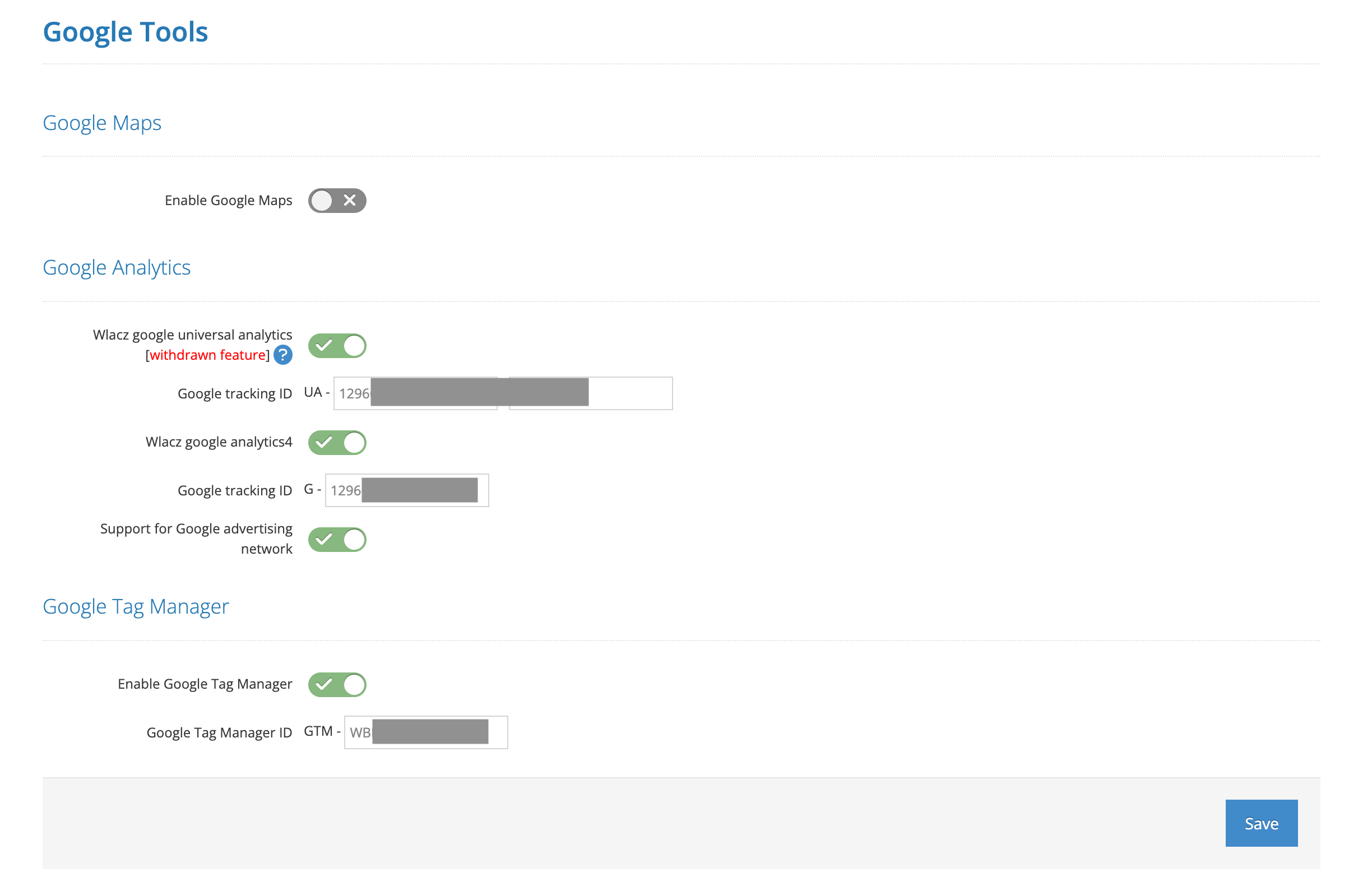Click the "Wlacz google analytics4" label

219,442
